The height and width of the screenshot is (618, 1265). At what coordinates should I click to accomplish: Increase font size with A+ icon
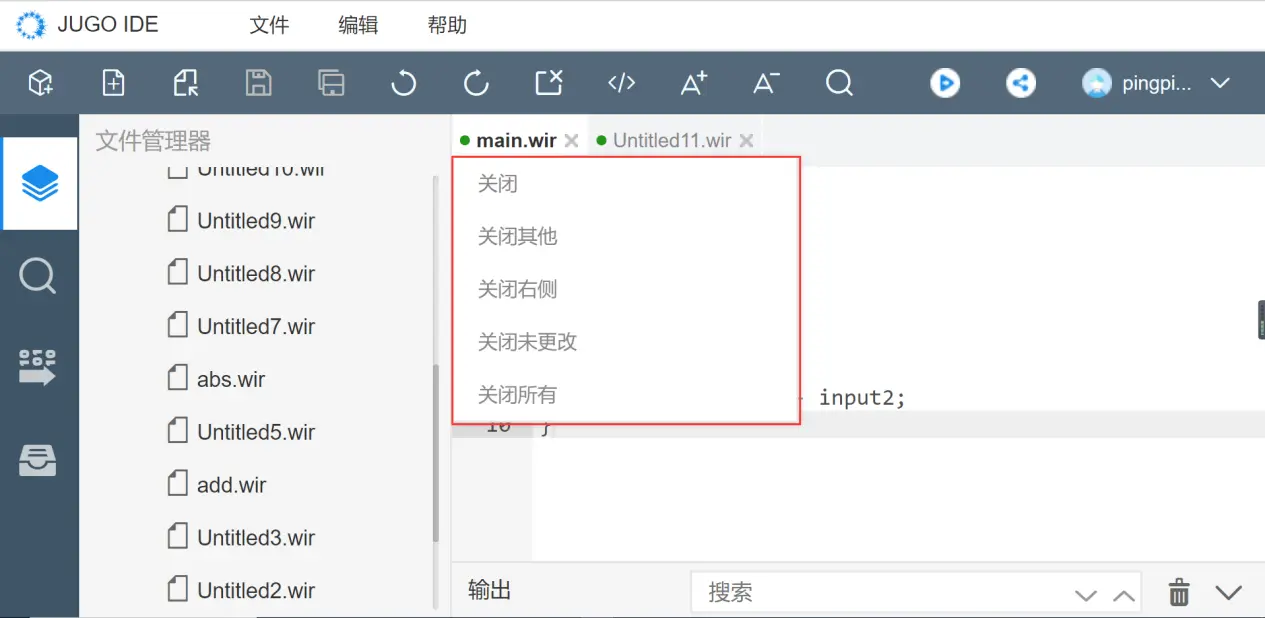tap(694, 83)
